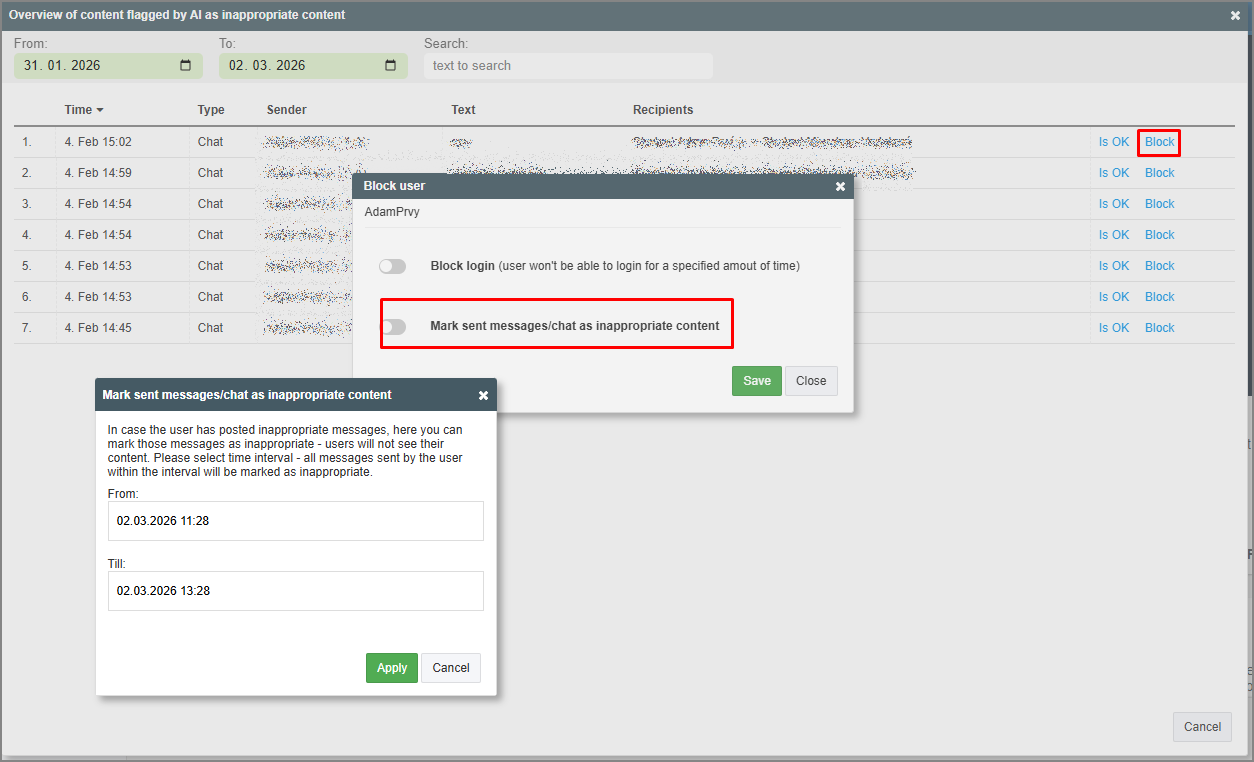Enable the Block login toggle

click(392, 266)
